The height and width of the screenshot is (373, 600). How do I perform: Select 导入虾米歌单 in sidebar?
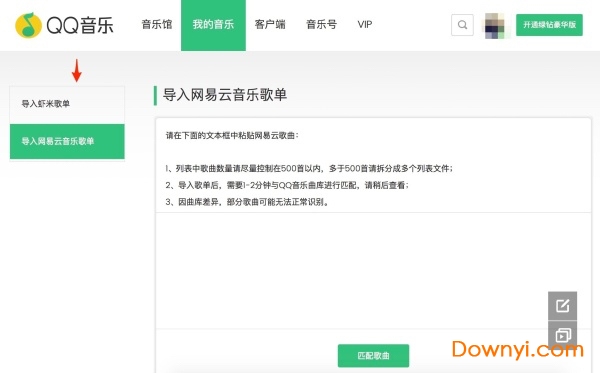click(67, 104)
